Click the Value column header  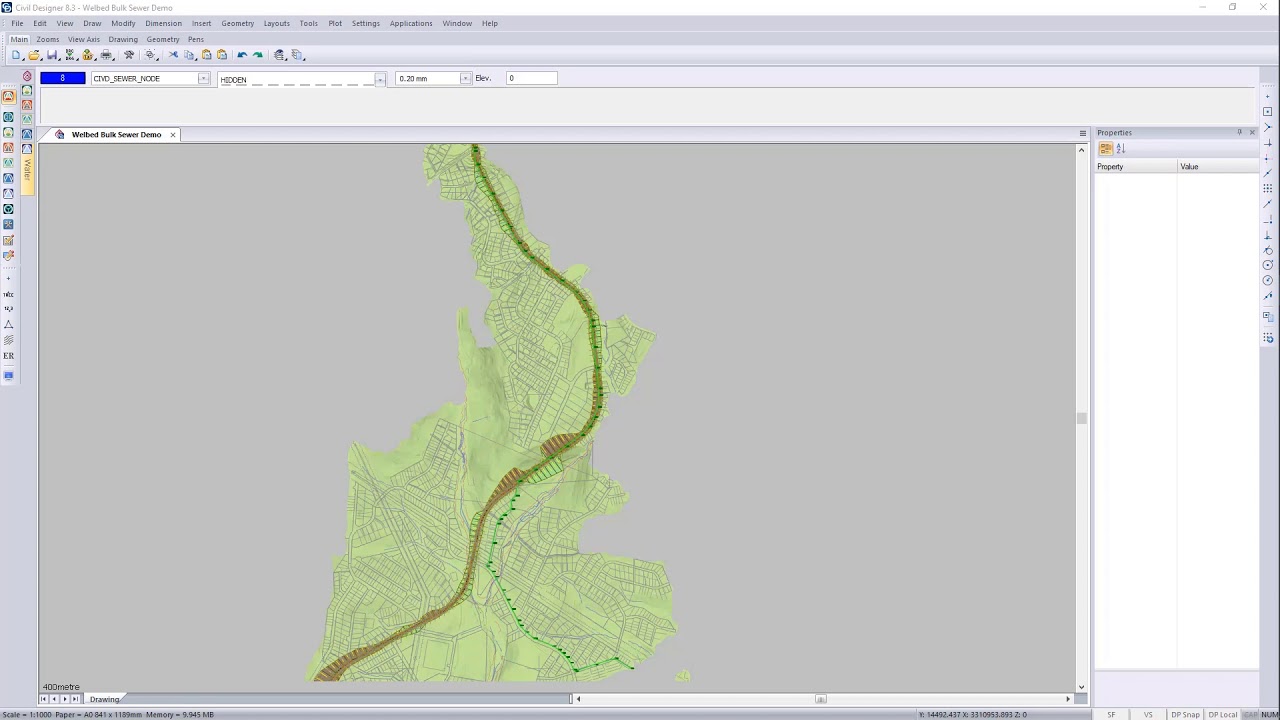click(x=1218, y=167)
